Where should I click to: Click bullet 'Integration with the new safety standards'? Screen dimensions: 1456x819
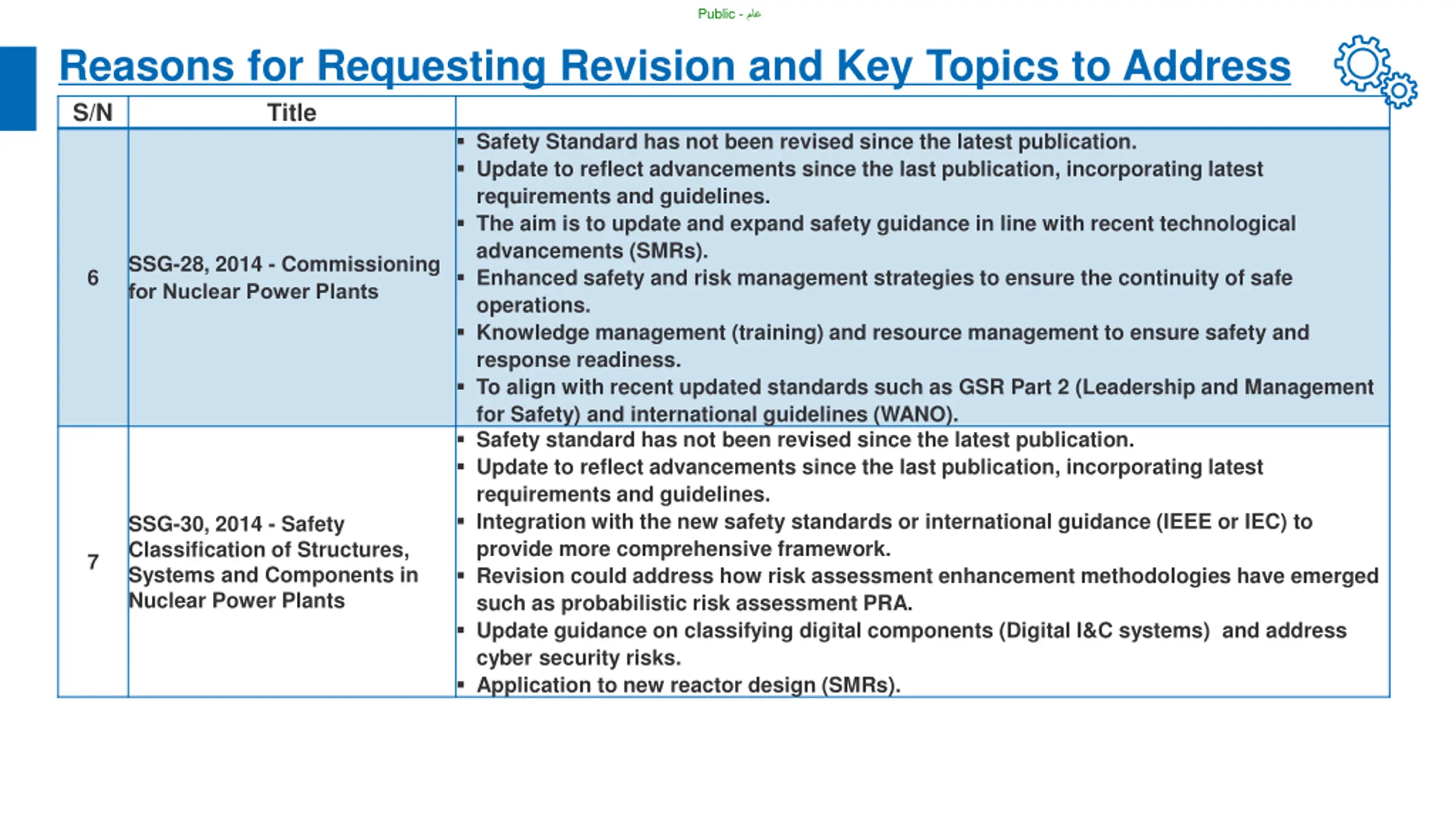pos(894,535)
